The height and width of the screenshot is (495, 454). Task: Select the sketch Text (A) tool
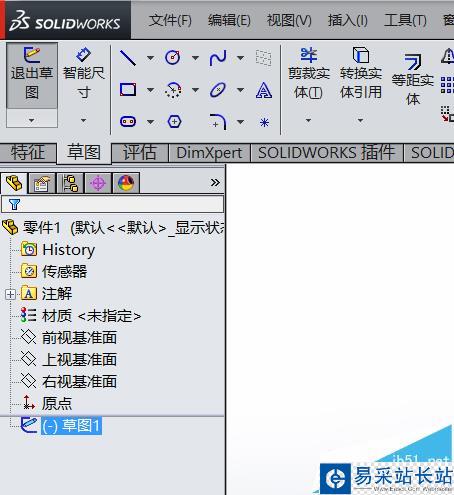tap(264, 90)
